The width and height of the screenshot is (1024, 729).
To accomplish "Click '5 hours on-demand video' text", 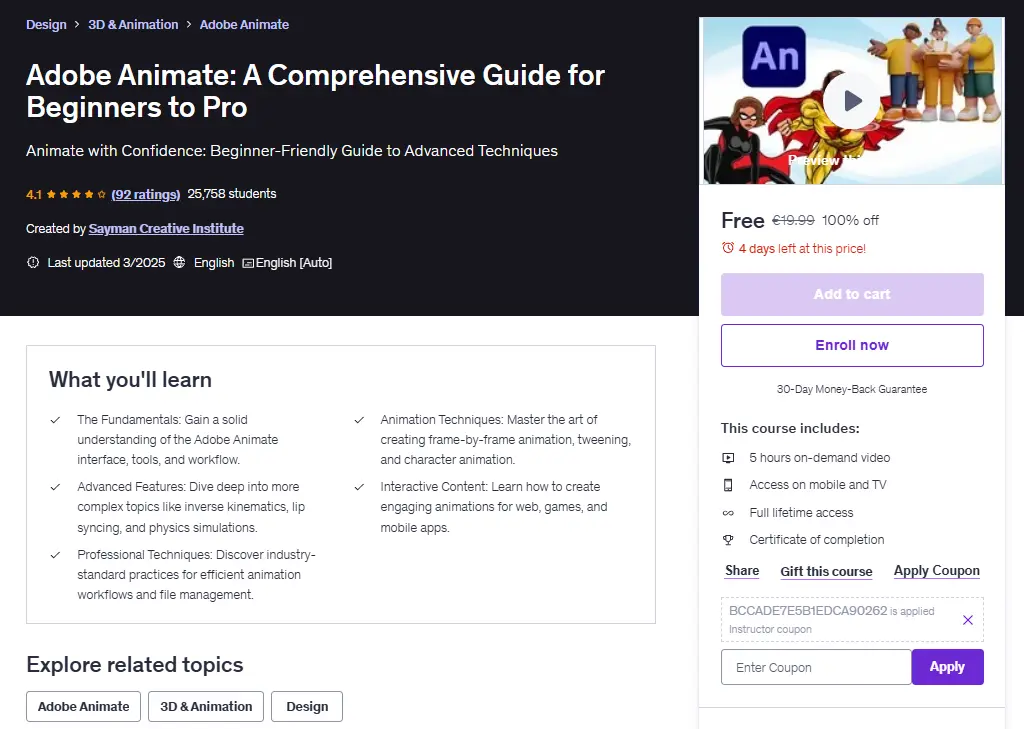I will click(820, 458).
